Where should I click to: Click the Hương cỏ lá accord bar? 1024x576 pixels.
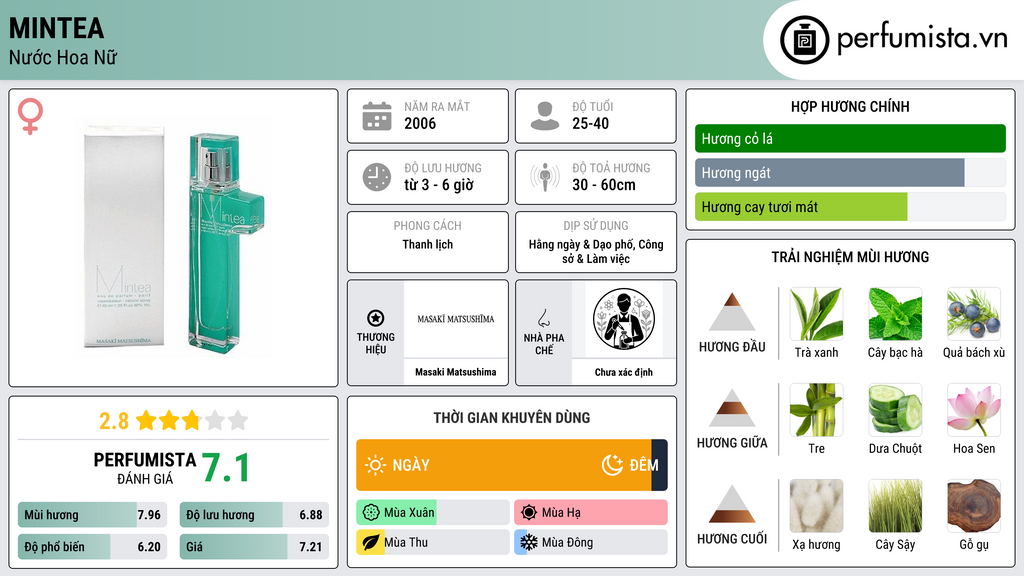click(850, 138)
